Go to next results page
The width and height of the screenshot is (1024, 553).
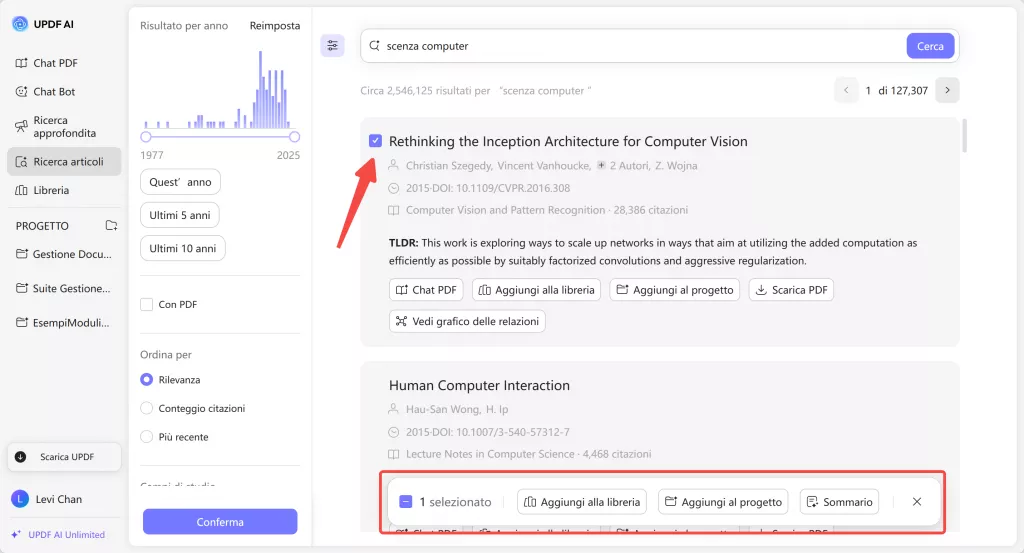947,90
